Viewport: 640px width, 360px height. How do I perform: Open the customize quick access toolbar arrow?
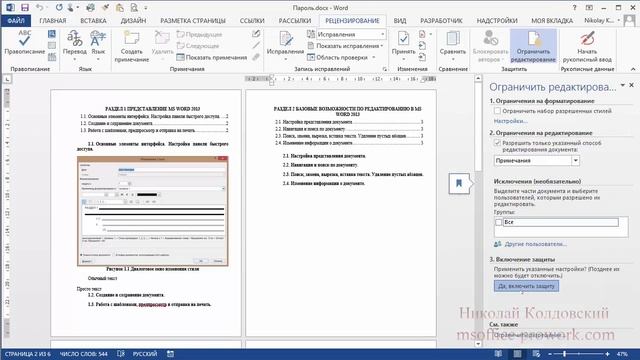coord(146,8)
